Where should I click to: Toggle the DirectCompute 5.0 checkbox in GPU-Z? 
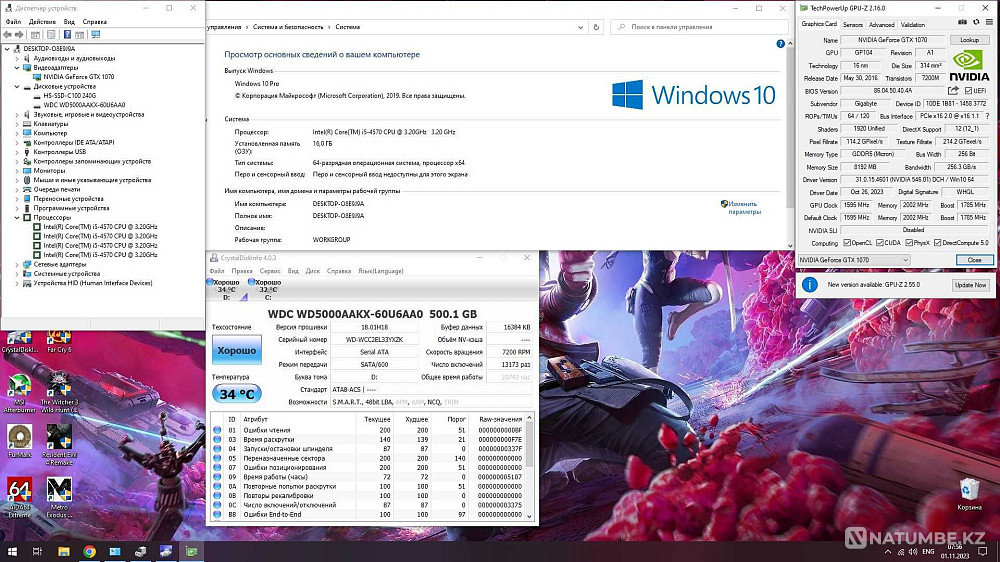938,243
